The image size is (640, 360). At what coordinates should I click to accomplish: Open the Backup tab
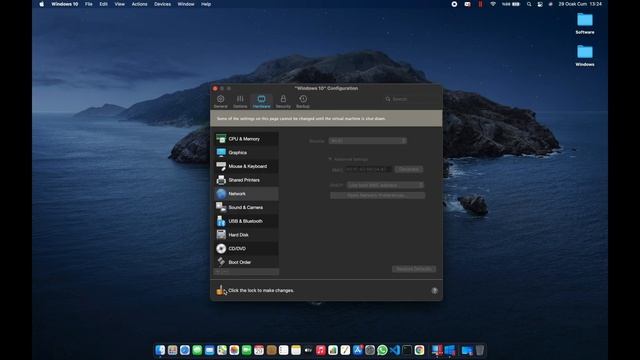pyautogui.click(x=303, y=101)
